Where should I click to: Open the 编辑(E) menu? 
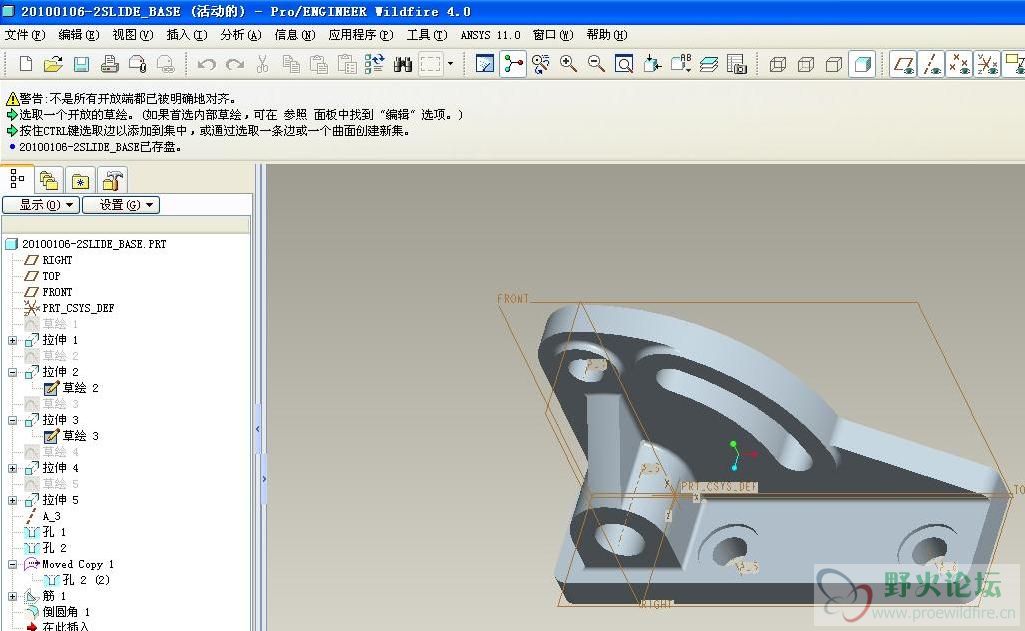click(x=78, y=35)
